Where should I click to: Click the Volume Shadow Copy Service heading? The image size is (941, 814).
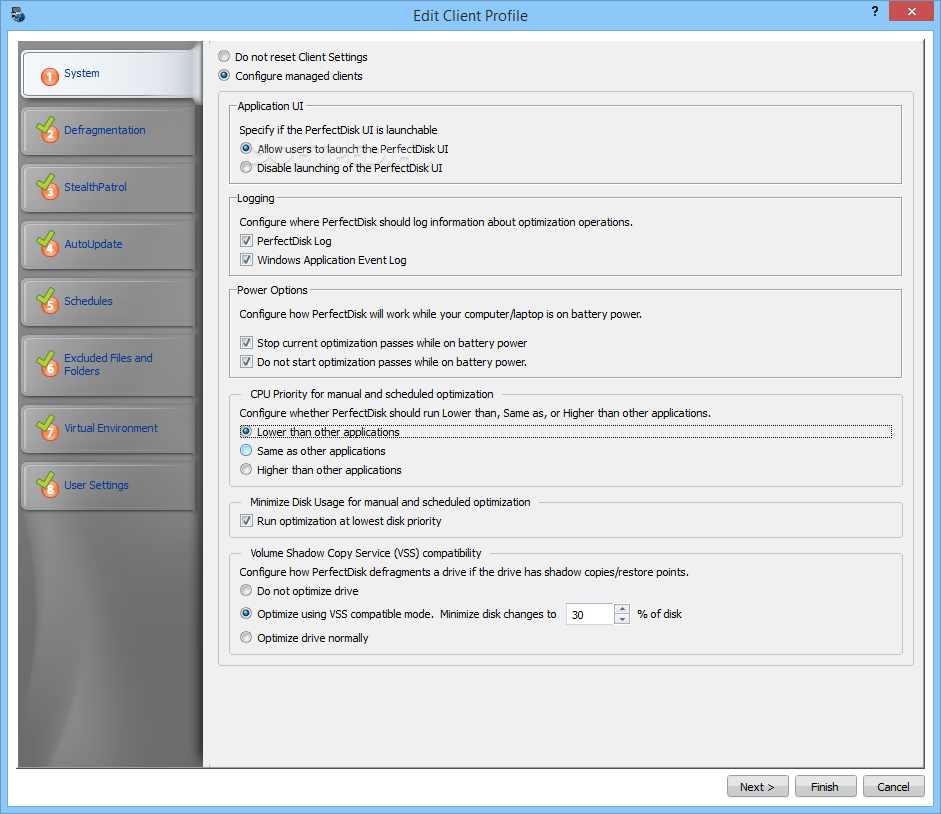click(365, 553)
